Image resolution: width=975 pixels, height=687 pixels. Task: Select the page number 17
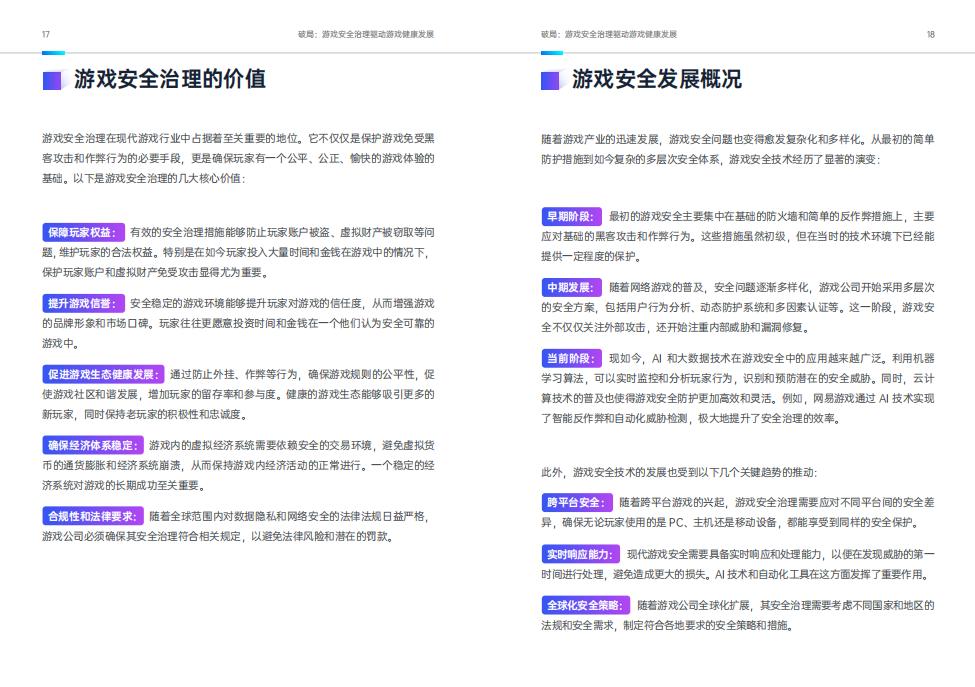click(45, 34)
